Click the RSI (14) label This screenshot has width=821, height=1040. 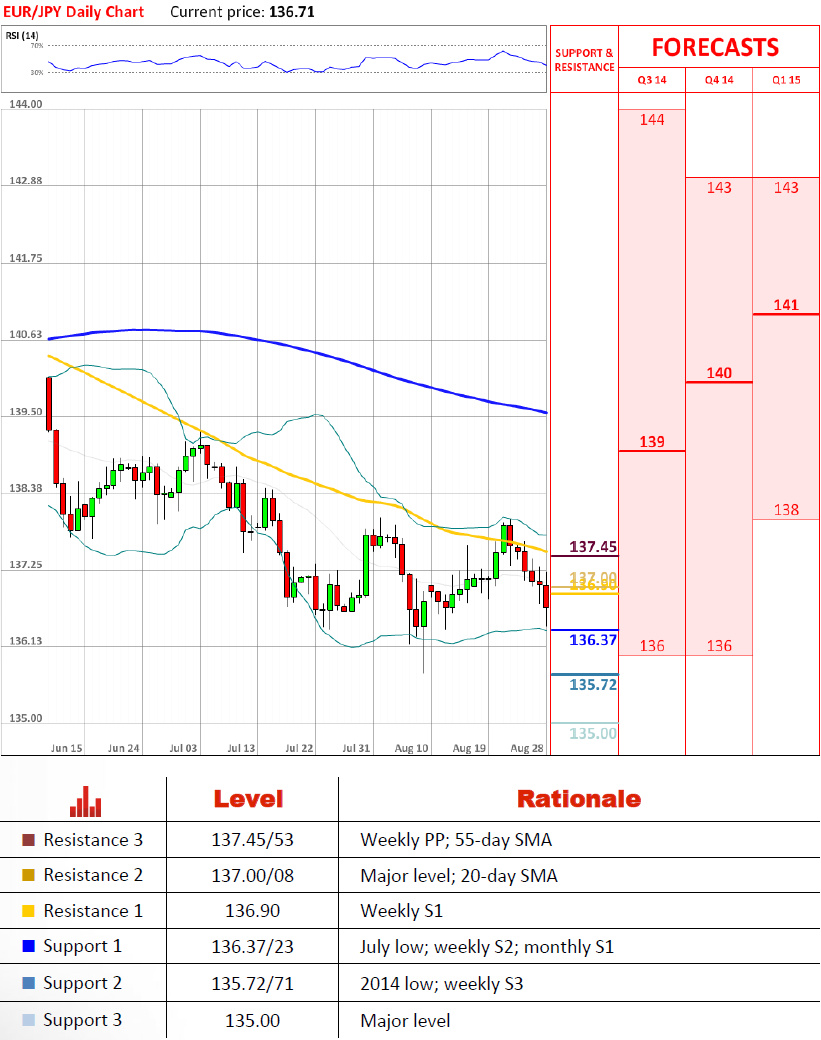click(x=22, y=35)
